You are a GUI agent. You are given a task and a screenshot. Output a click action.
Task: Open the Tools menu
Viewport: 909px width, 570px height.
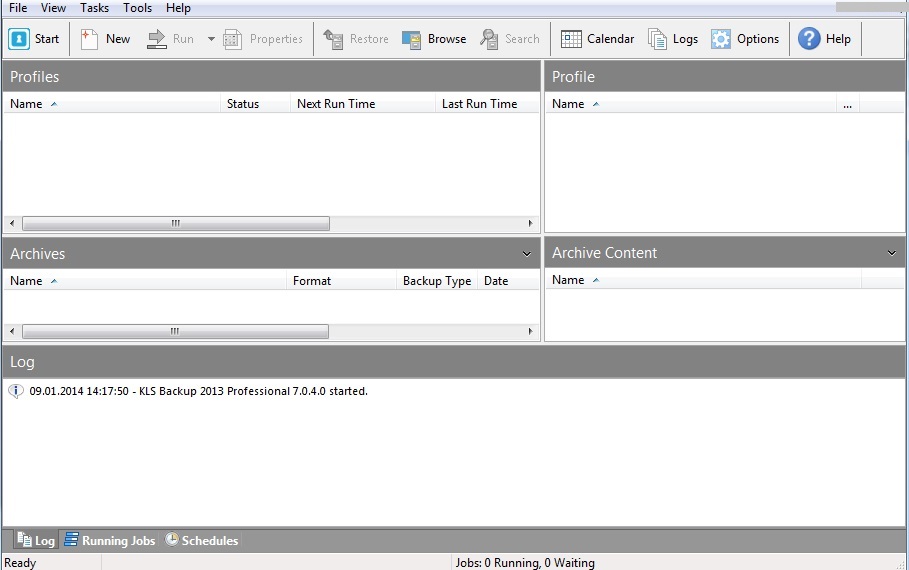coord(138,8)
